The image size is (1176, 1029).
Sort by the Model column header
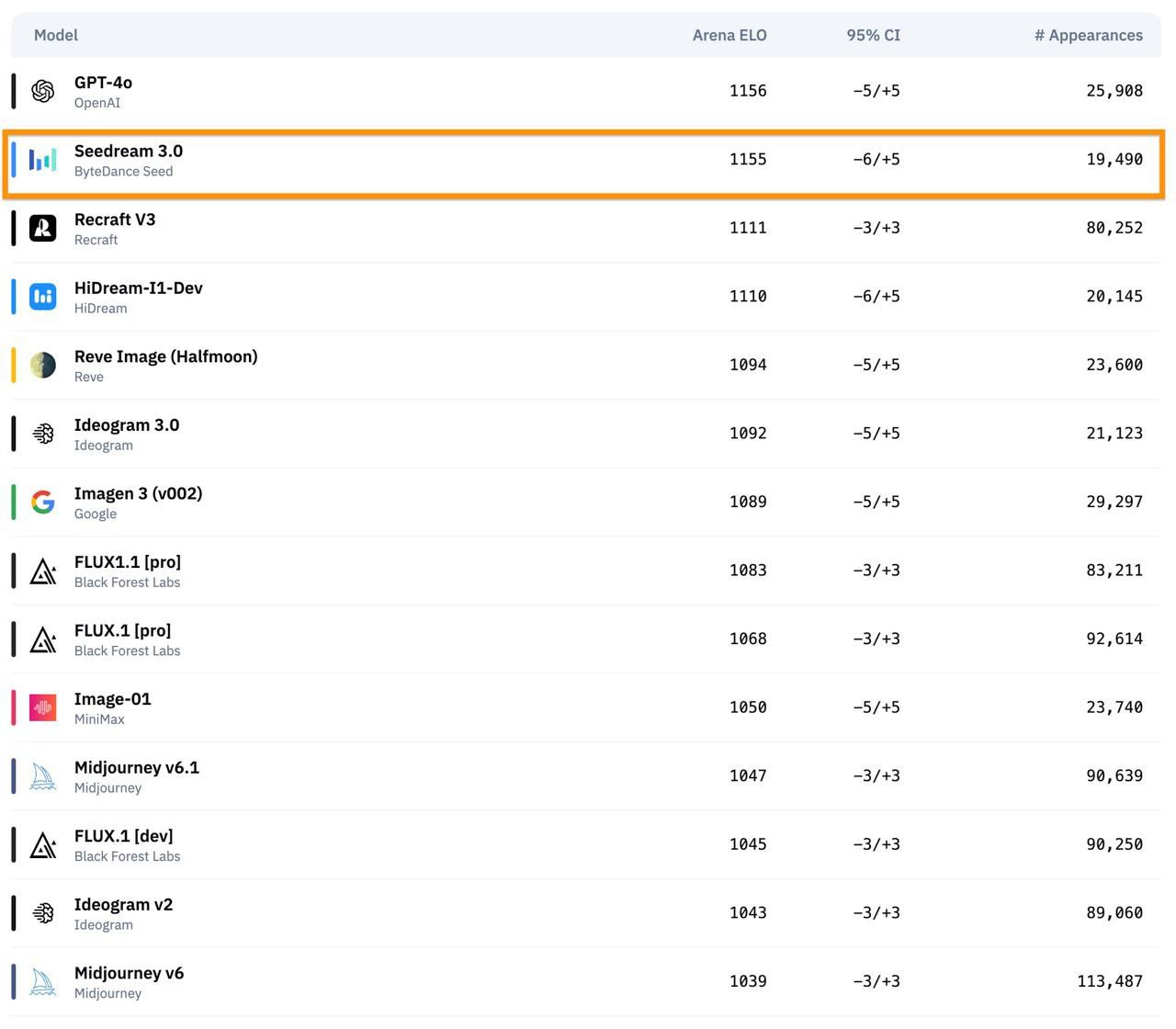coord(56,35)
